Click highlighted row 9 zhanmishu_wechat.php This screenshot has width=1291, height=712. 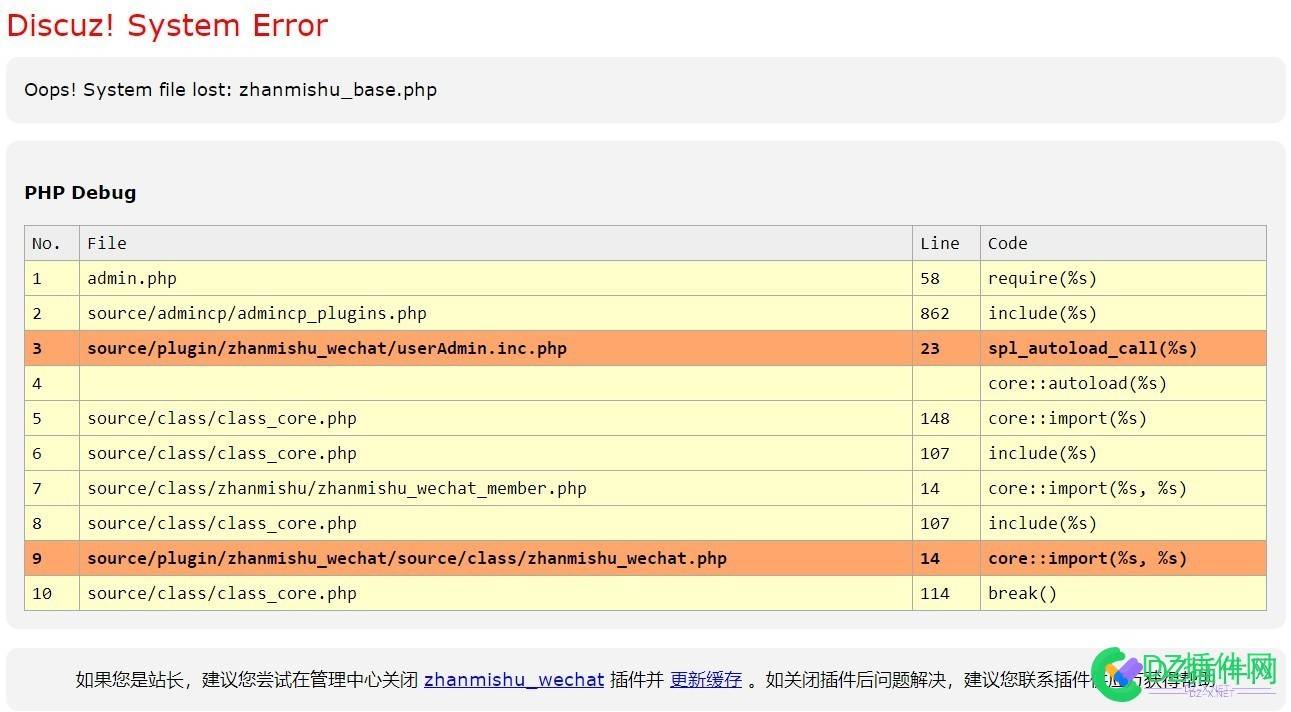pyautogui.click(x=406, y=558)
